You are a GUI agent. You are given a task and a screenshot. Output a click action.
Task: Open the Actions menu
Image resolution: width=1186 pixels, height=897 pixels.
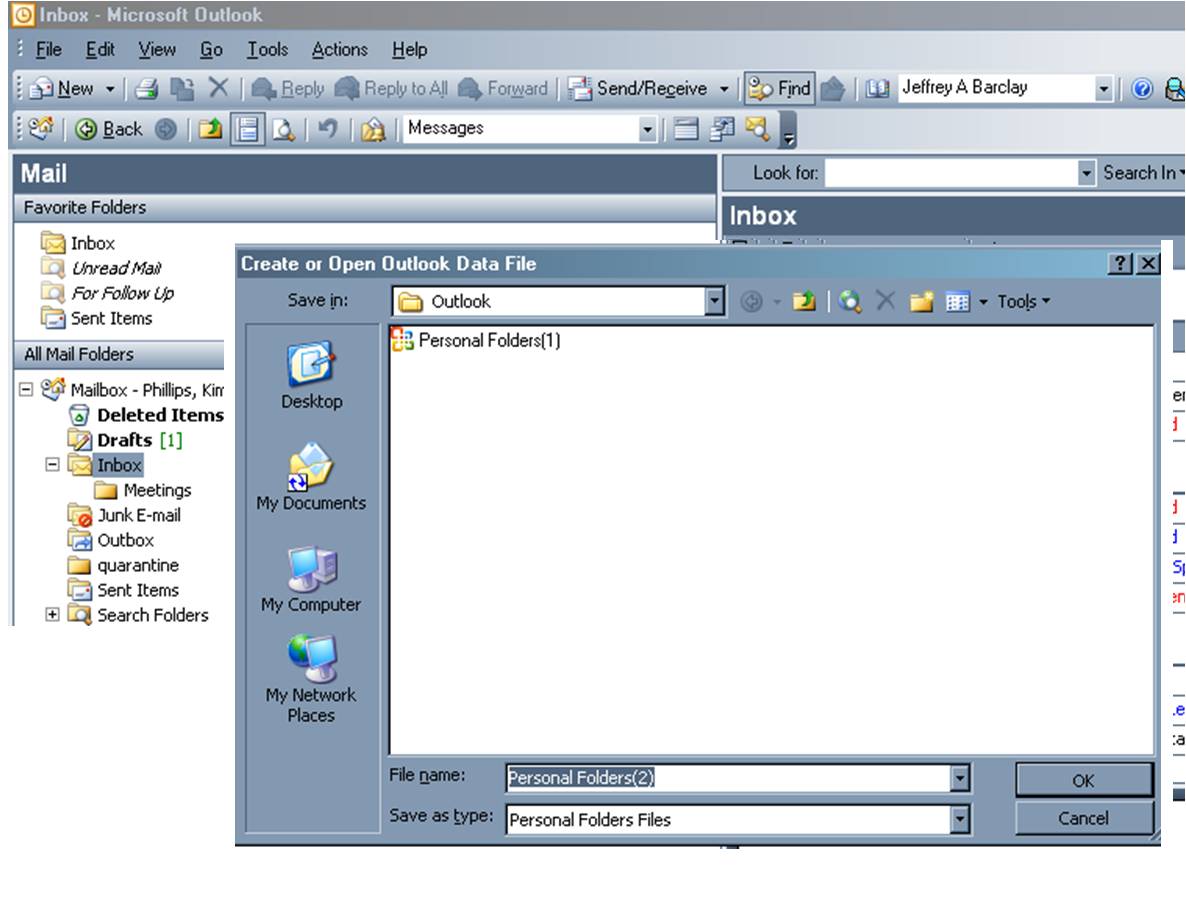[x=340, y=50]
